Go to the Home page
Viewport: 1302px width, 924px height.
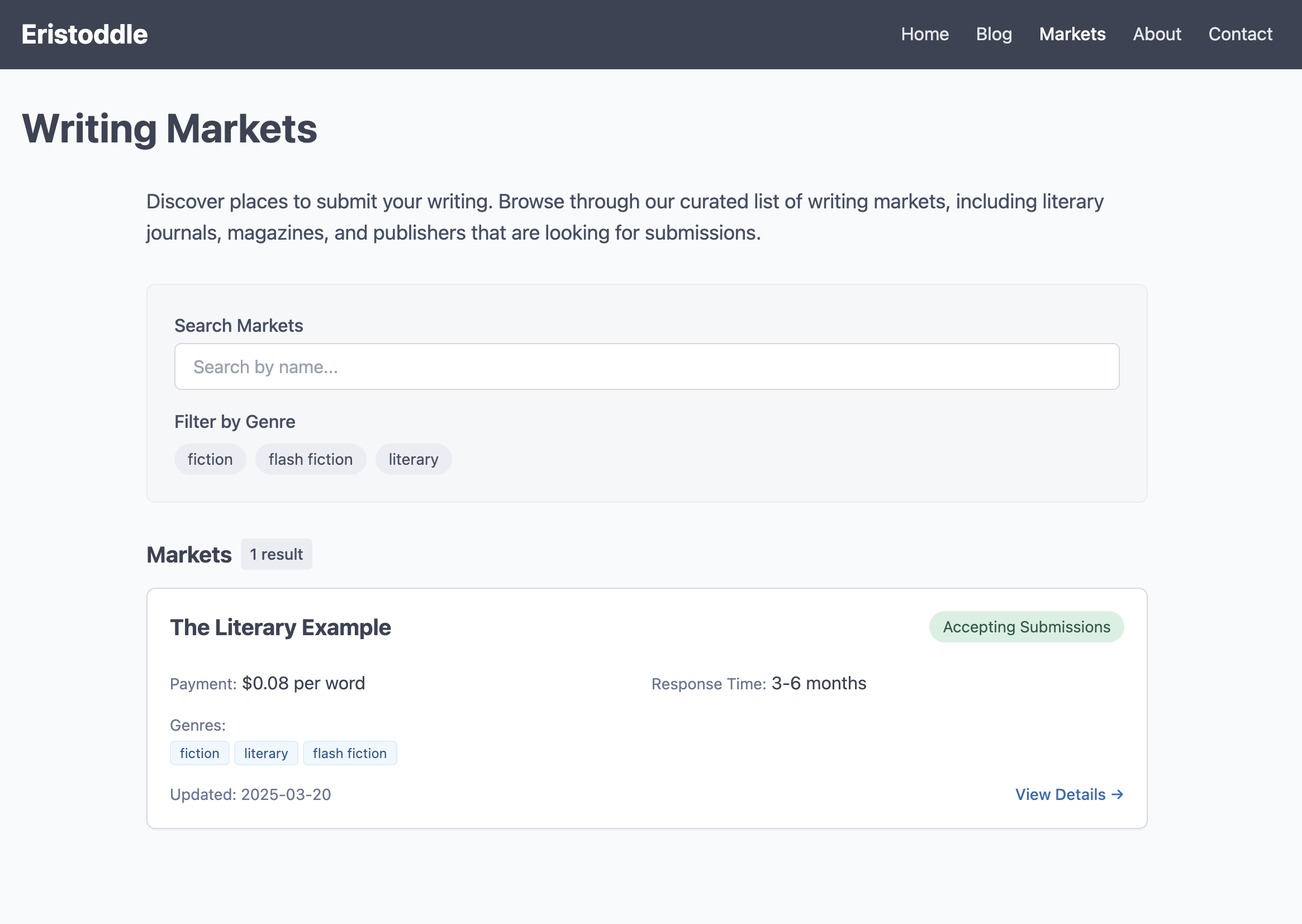point(925,34)
